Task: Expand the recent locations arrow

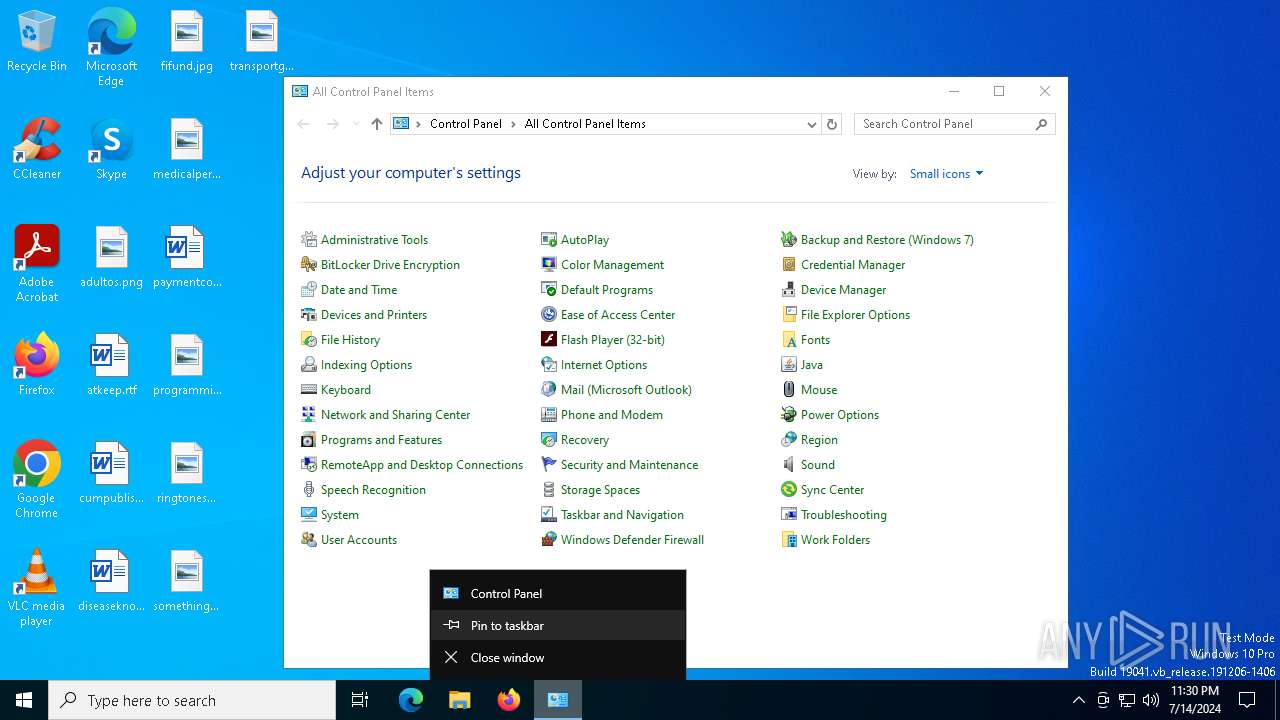Action: tap(355, 124)
